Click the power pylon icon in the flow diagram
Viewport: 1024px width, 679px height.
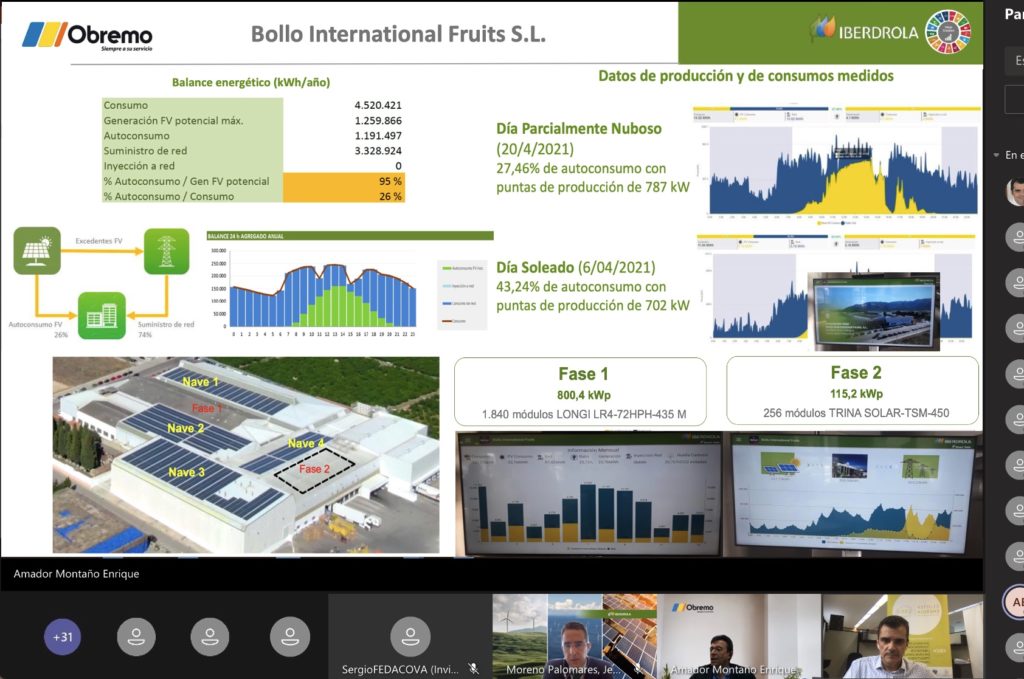[x=167, y=251]
